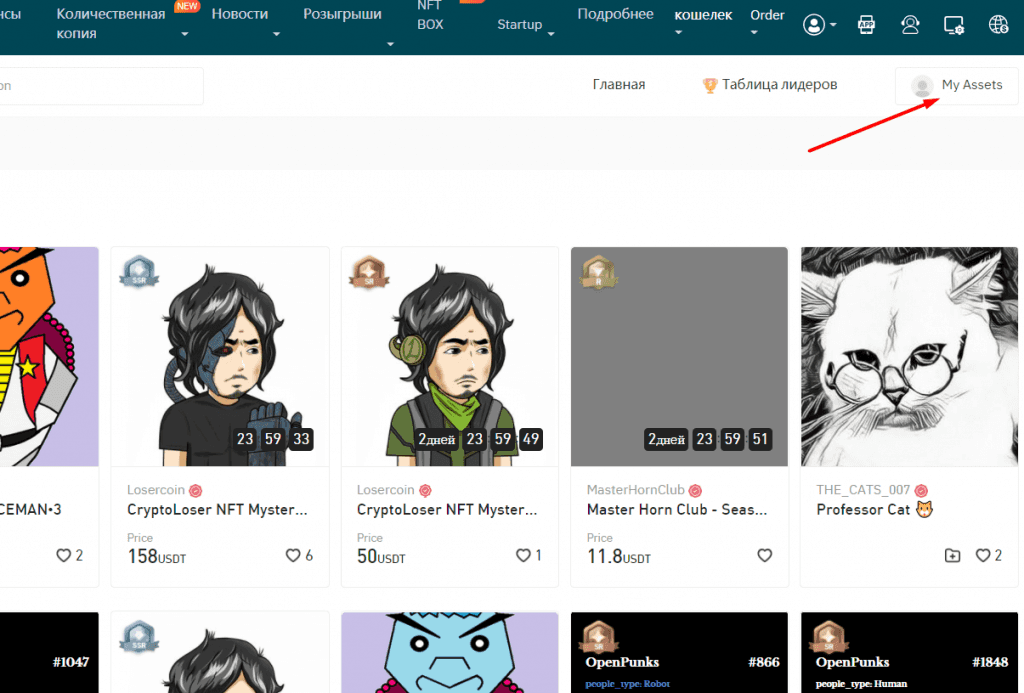1024x693 pixels.
Task: Click the Master Horn Club - Seas... title
Action: 677,509
